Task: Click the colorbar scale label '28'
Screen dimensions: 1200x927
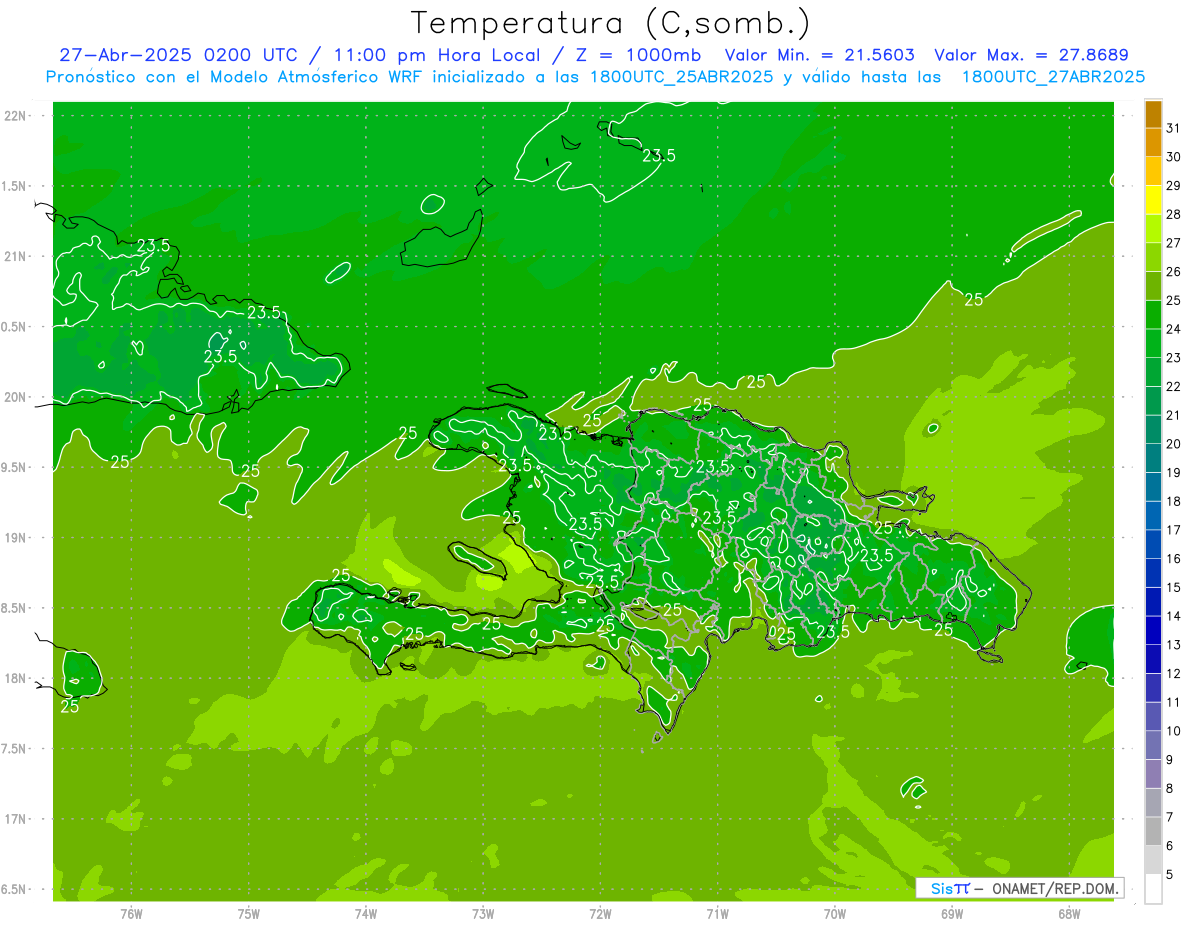Action: click(x=1174, y=214)
